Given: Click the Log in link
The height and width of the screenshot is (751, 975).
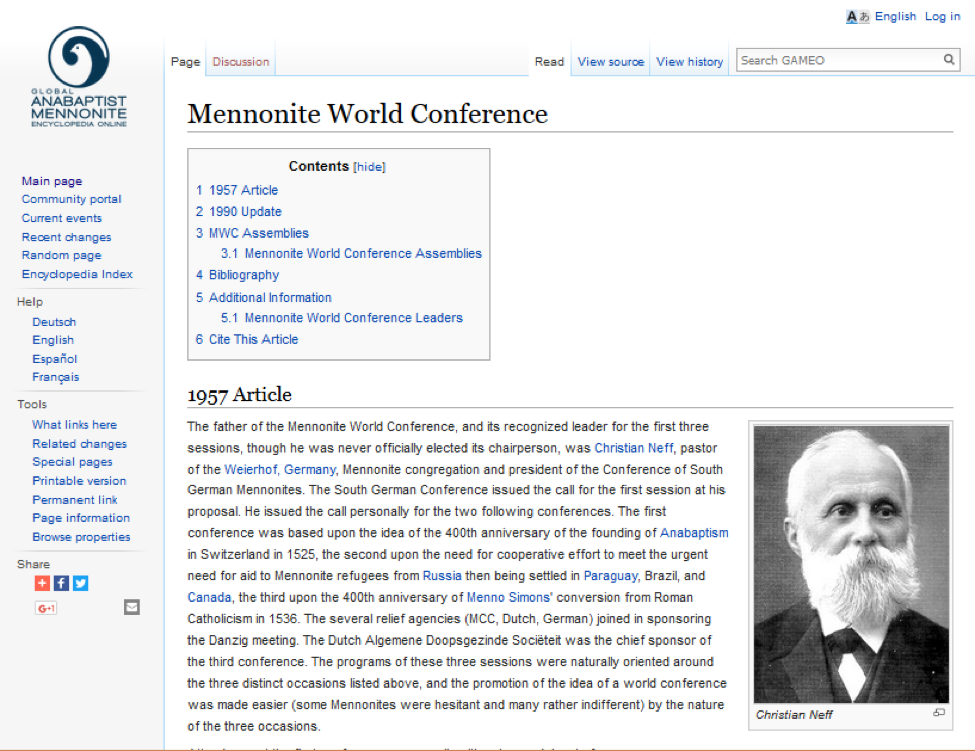Looking at the screenshot, I should (942, 16).
